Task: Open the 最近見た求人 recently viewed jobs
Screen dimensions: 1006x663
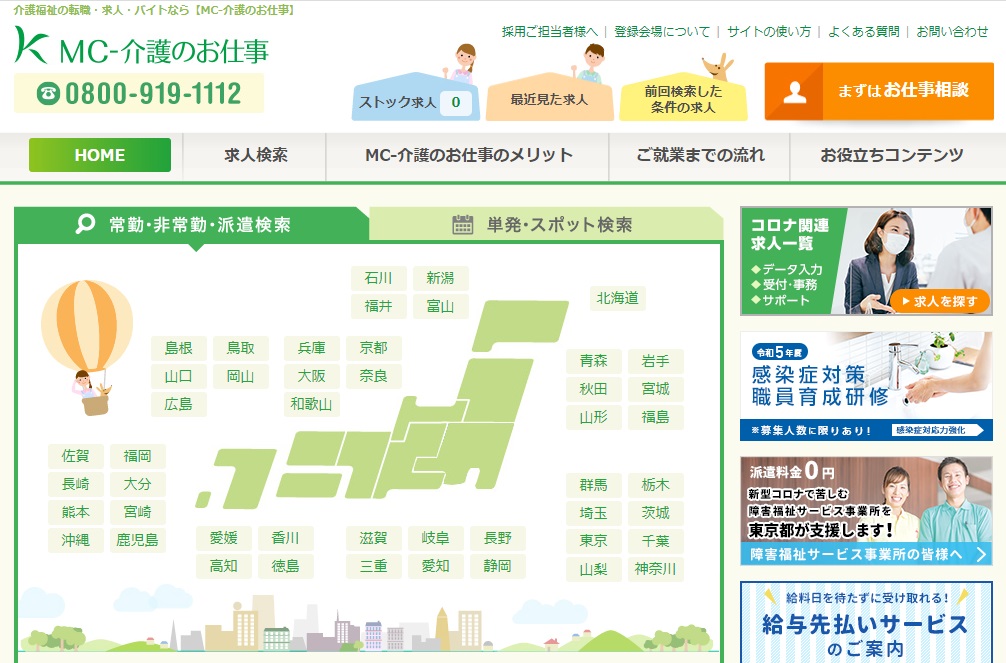Action: [x=549, y=99]
